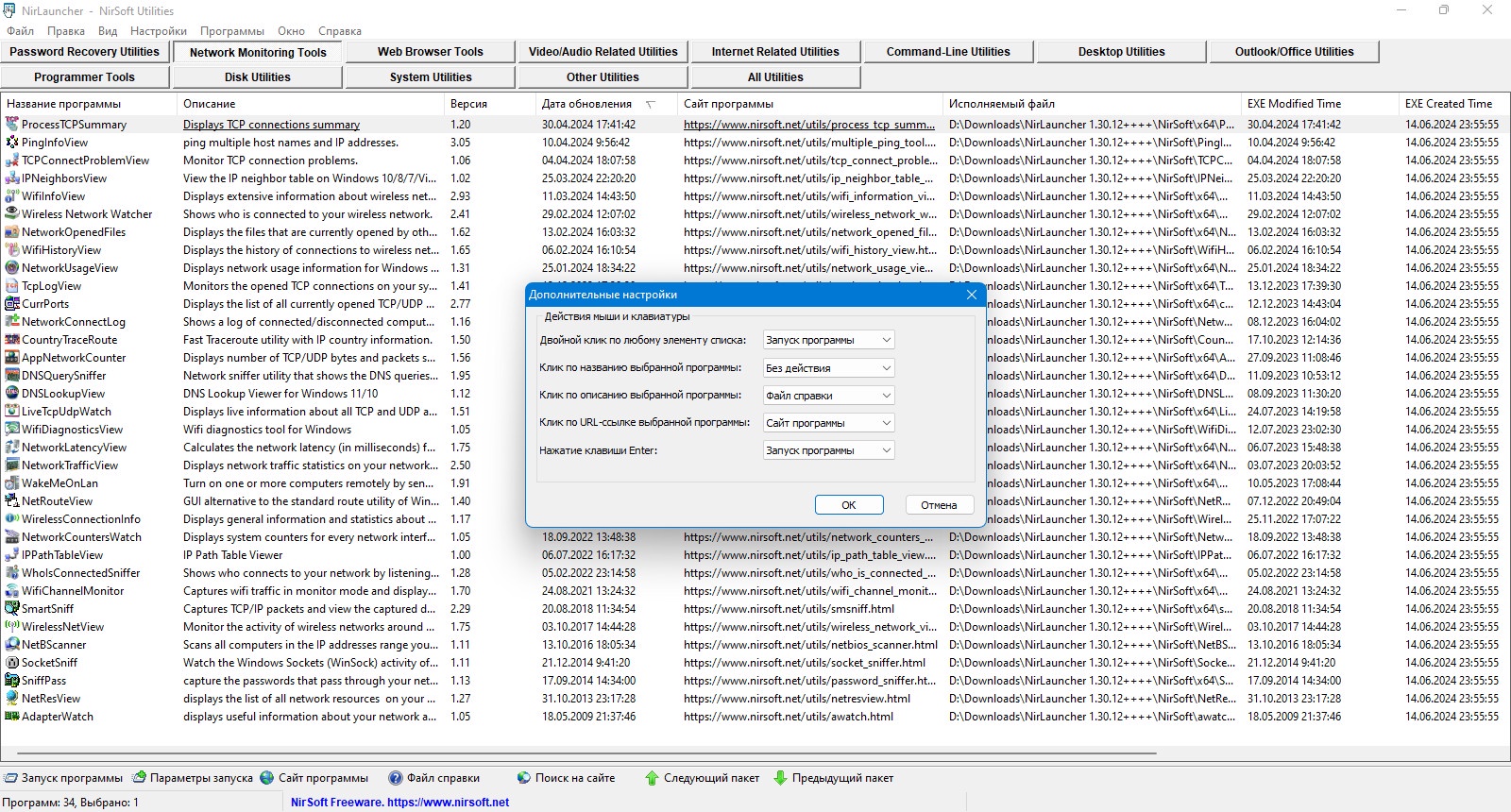
Task: Open the process_tcp_summary URL link
Action: click(x=809, y=125)
